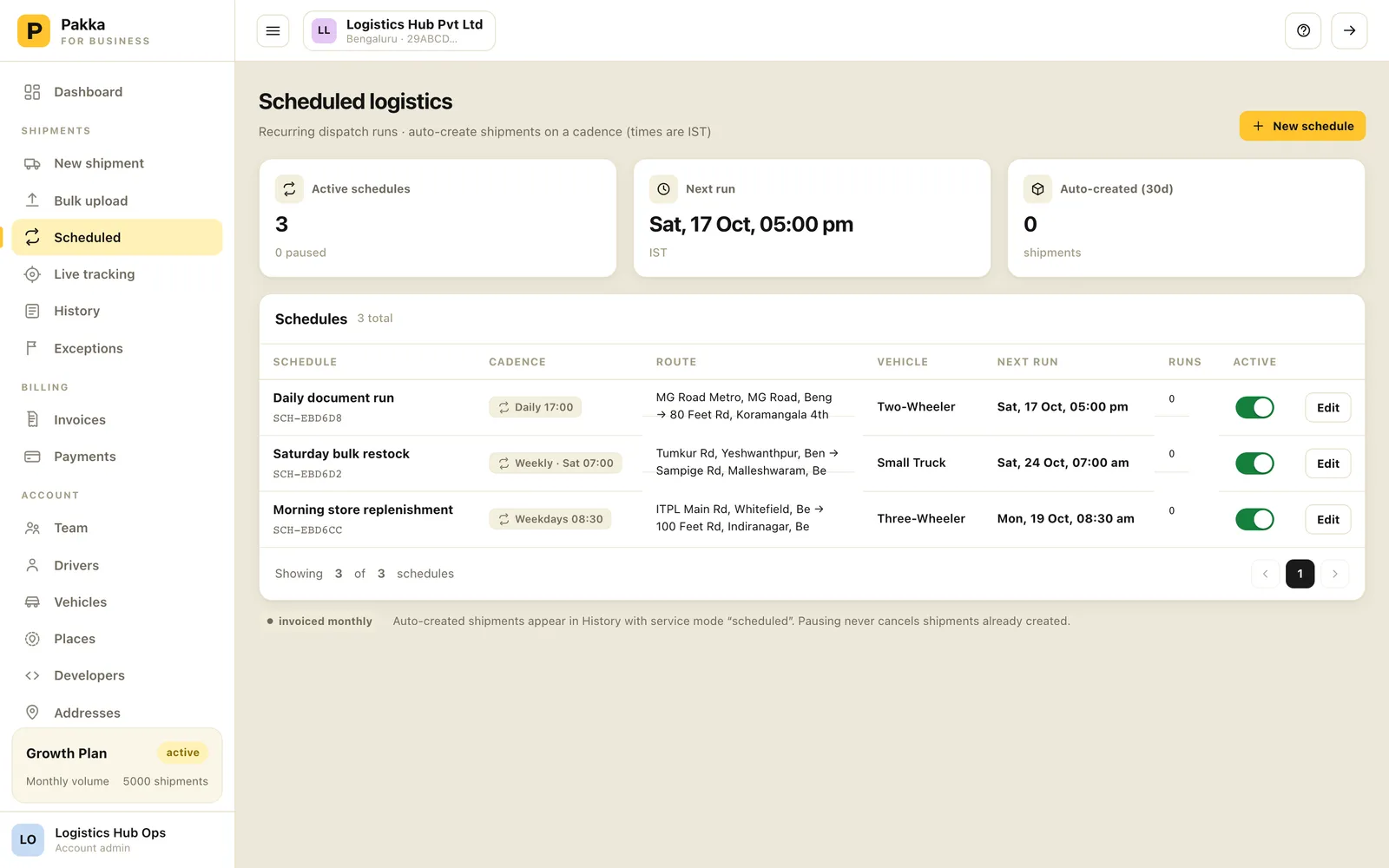Click the LL company avatar
1389x868 pixels.
[x=324, y=30]
